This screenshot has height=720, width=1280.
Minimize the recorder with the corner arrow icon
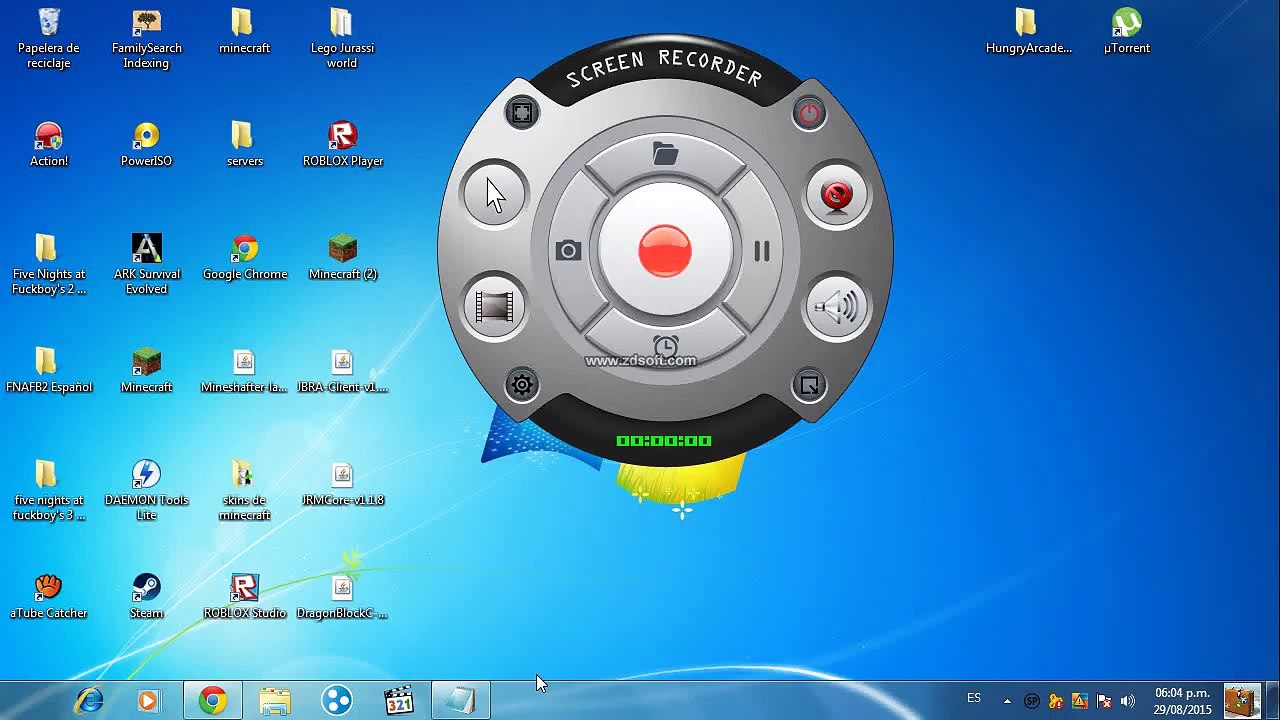[809, 385]
